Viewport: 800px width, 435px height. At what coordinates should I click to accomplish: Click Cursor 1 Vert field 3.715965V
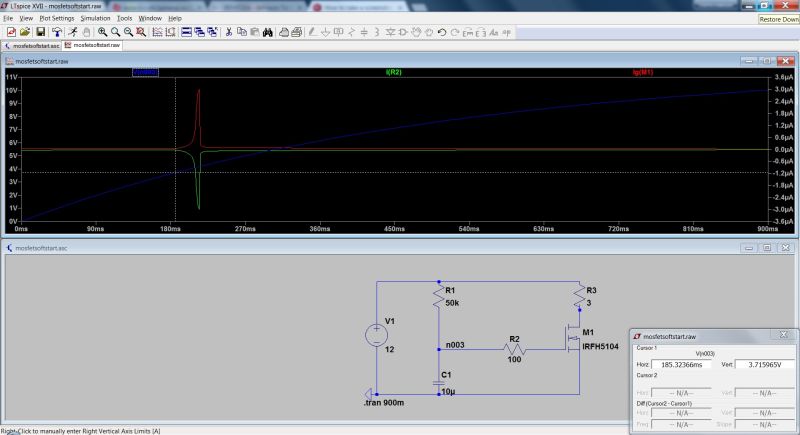(x=764, y=365)
